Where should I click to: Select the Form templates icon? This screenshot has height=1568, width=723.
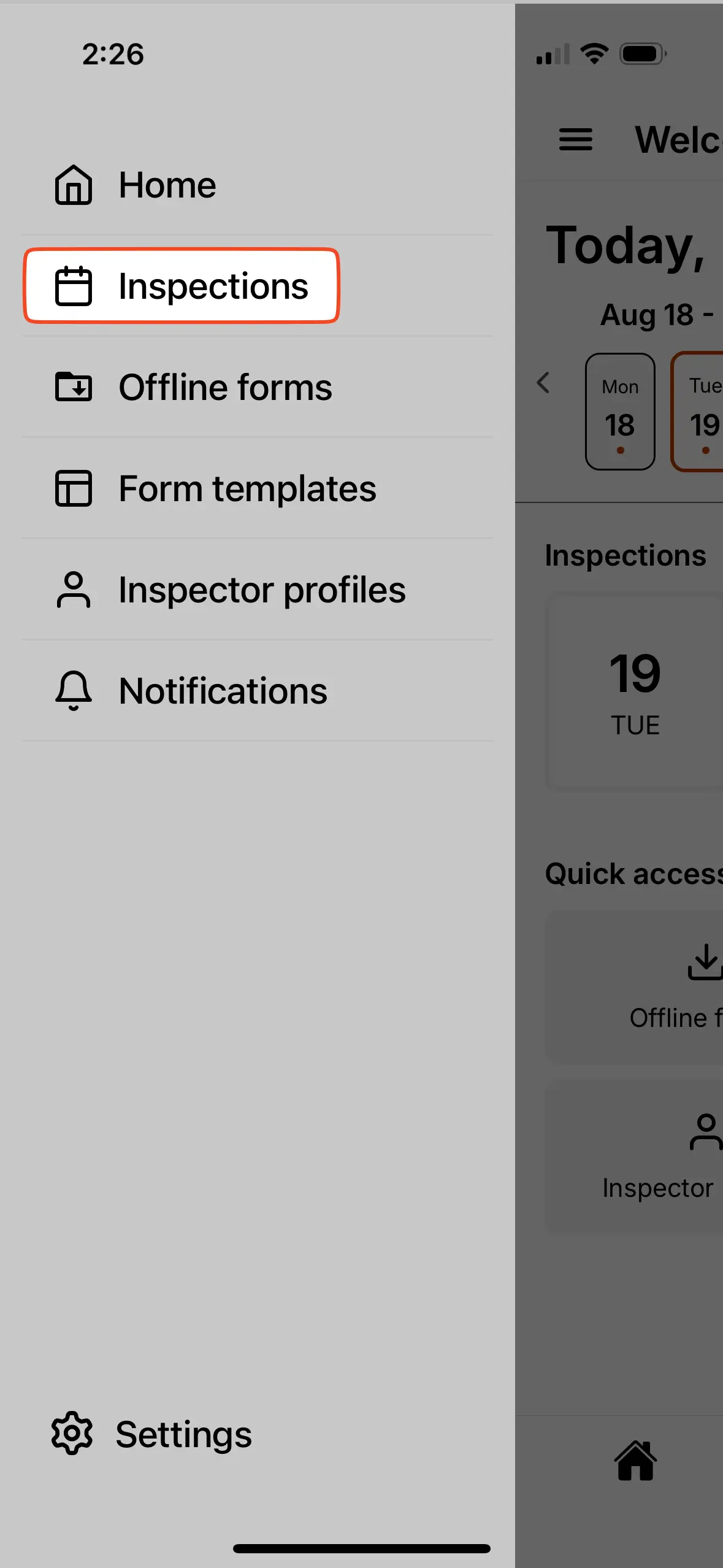(73, 488)
